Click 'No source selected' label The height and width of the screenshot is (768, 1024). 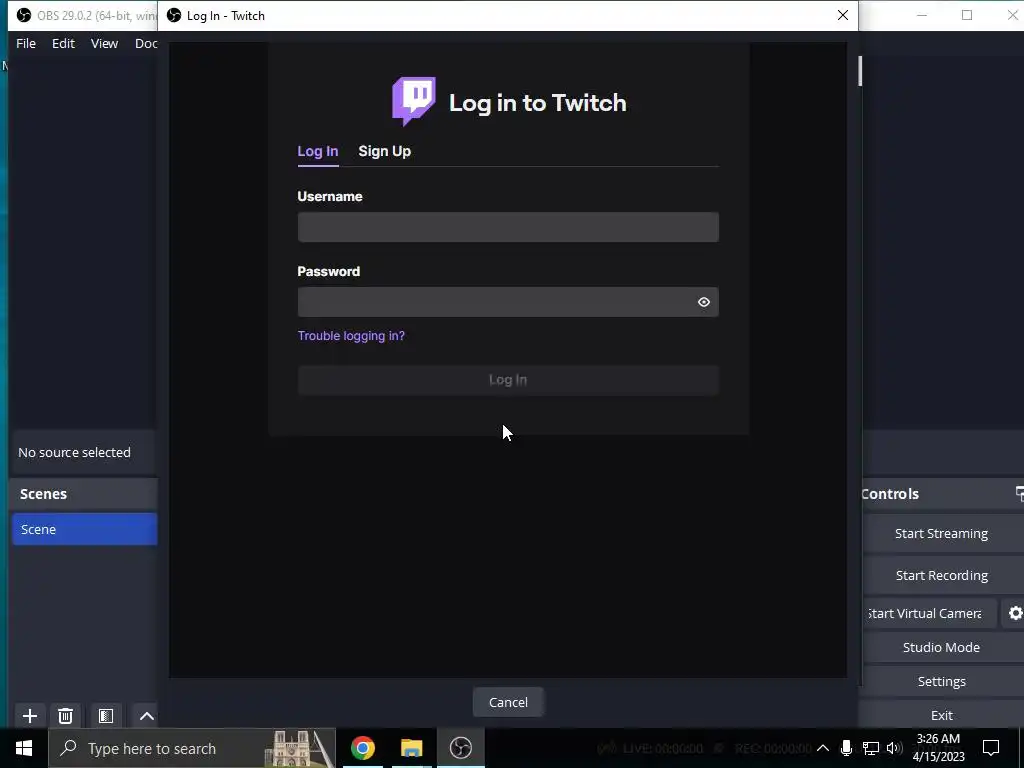(74, 452)
